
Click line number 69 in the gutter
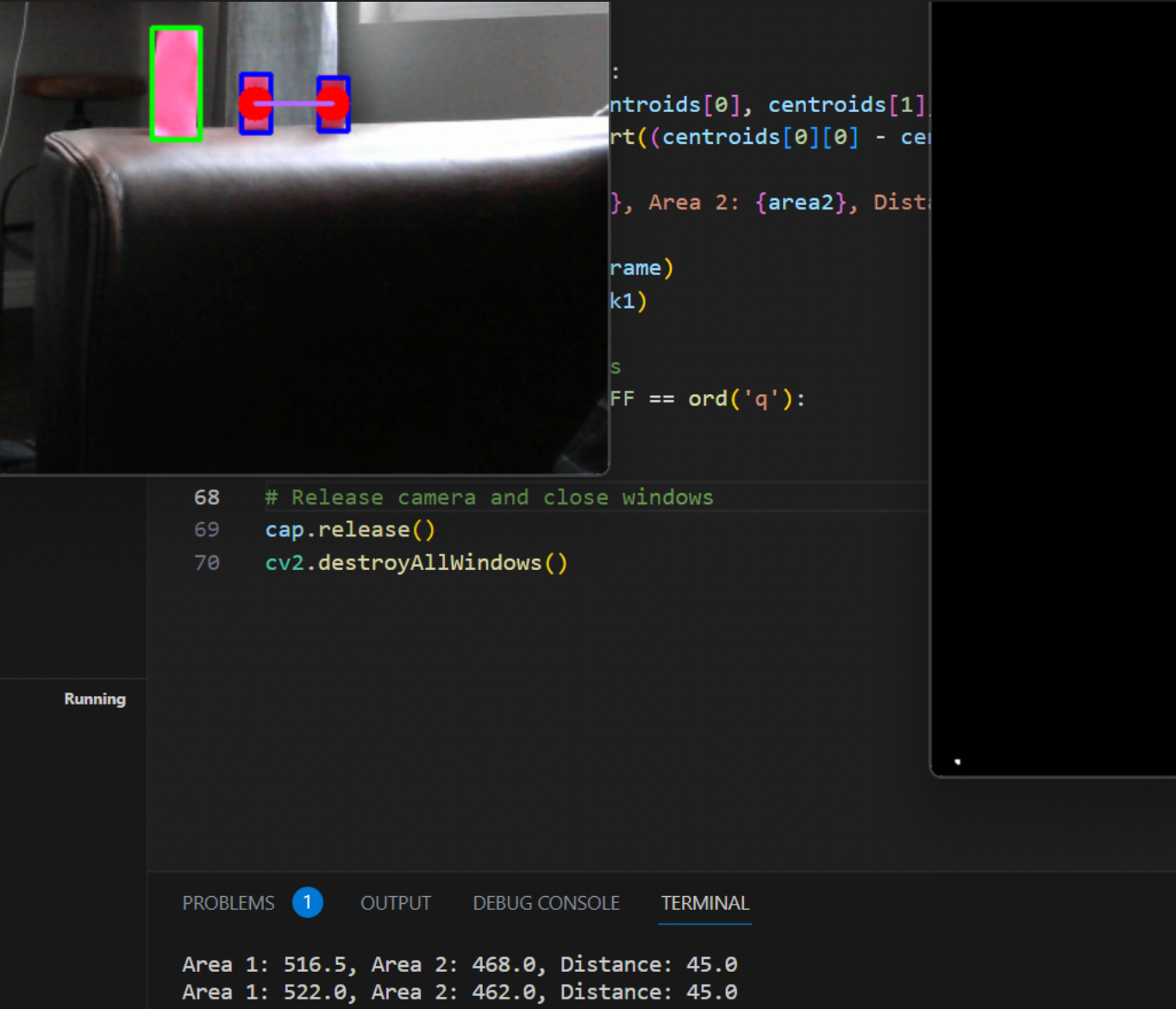pos(207,530)
